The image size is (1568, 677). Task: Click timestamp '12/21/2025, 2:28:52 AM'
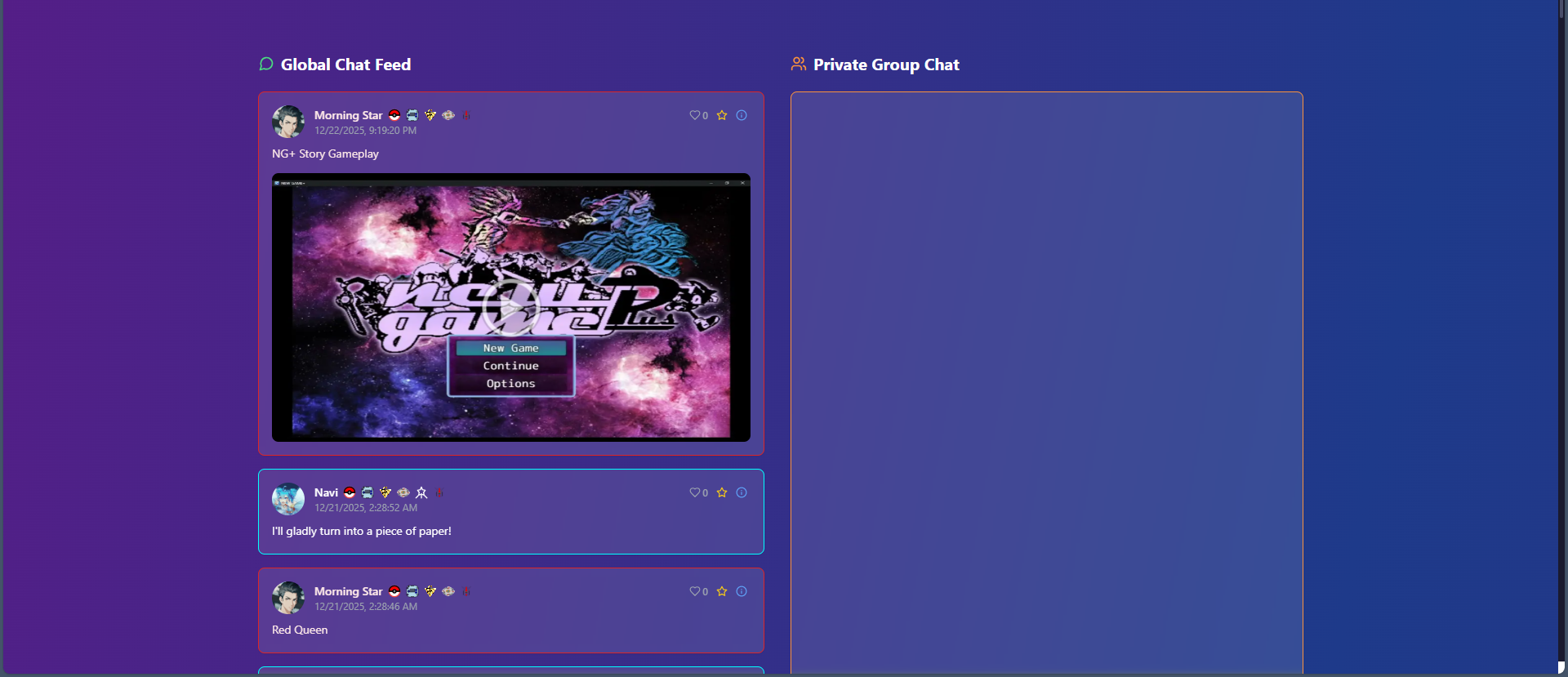(x=366, y=508)
